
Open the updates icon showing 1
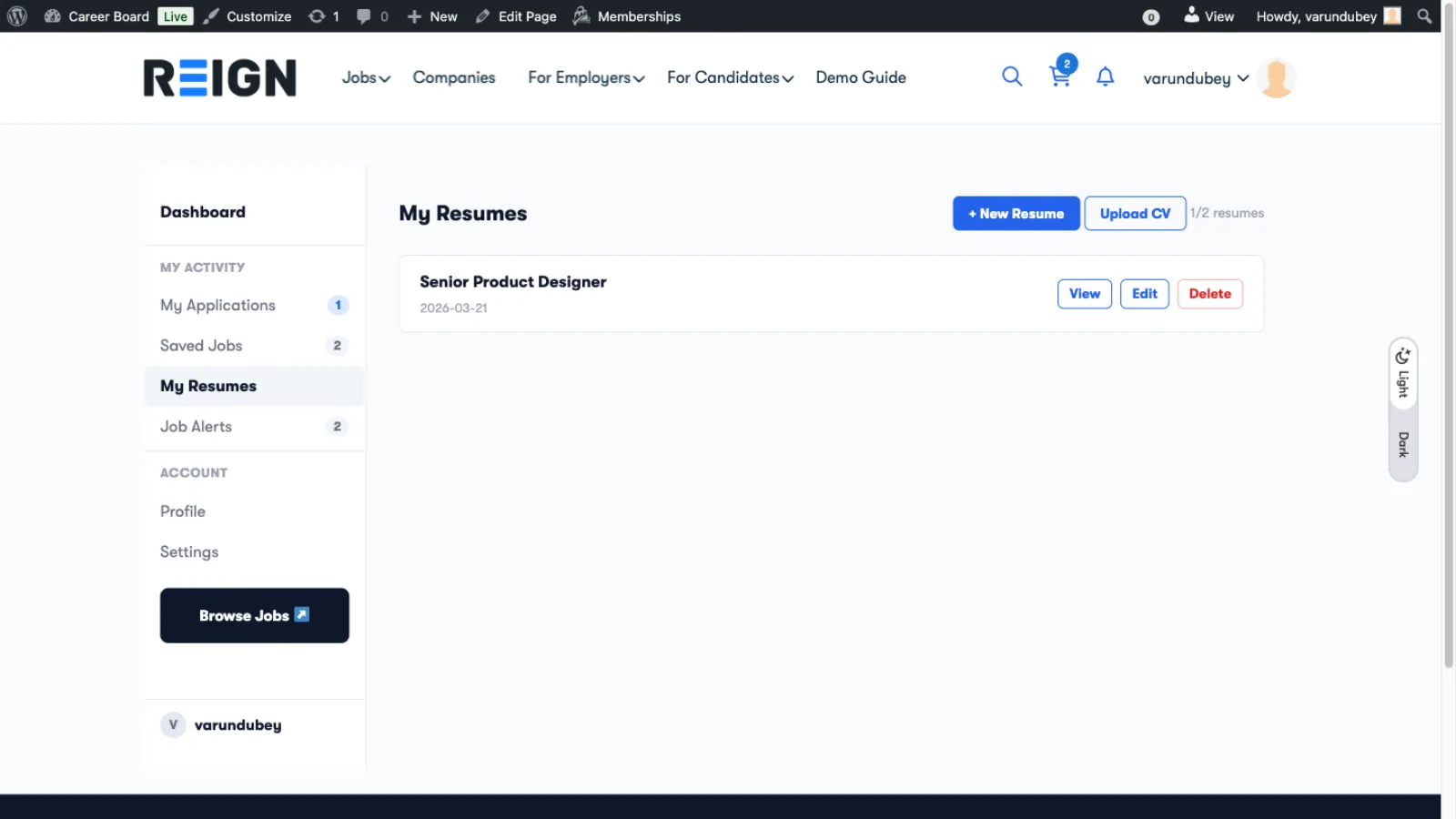click(324, 16)
